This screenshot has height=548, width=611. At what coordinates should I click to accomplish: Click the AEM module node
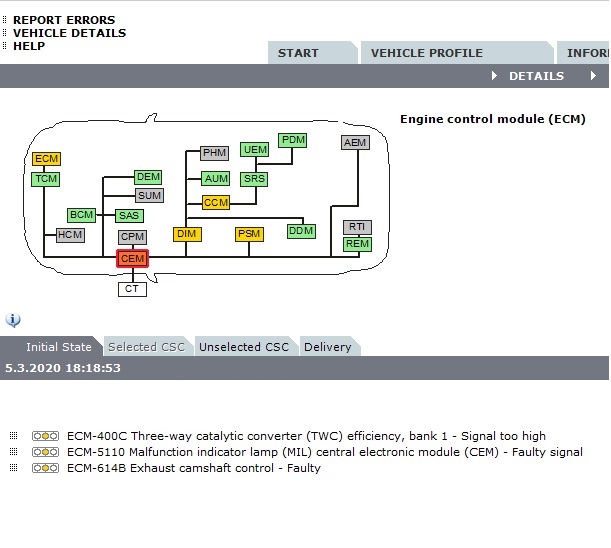coord(355,142)
